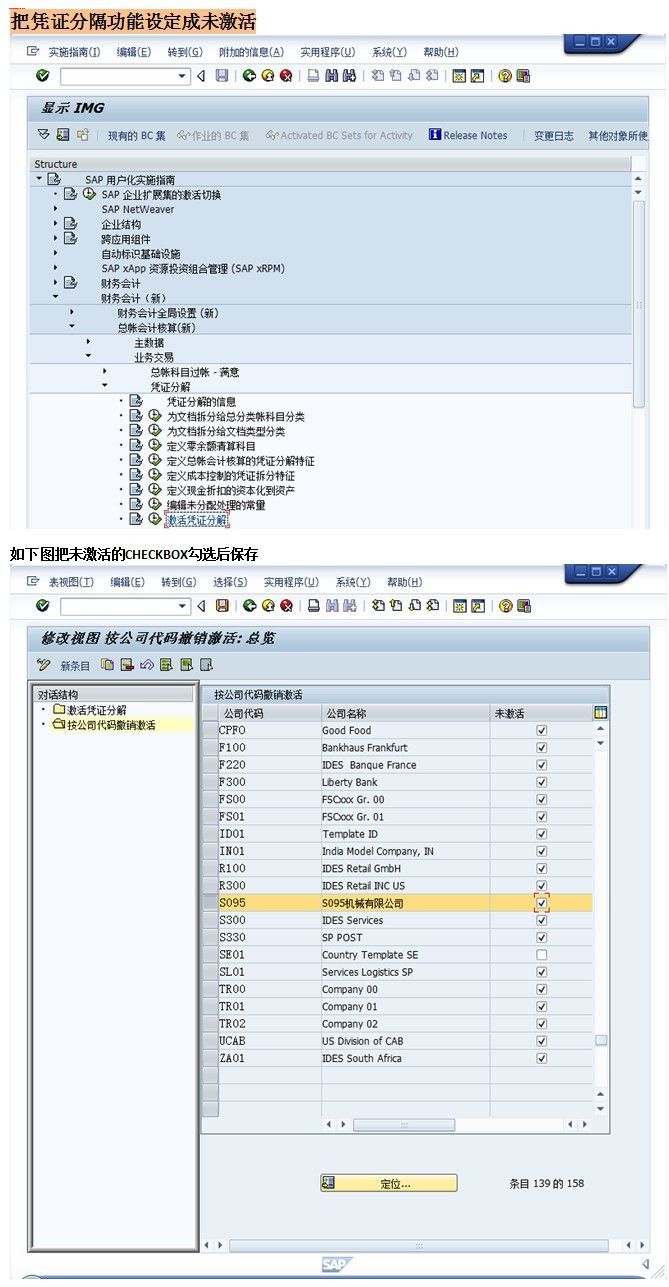The image size is (669, 1287).
Task: Select the row header for company code S300
Action: point(210,920)
